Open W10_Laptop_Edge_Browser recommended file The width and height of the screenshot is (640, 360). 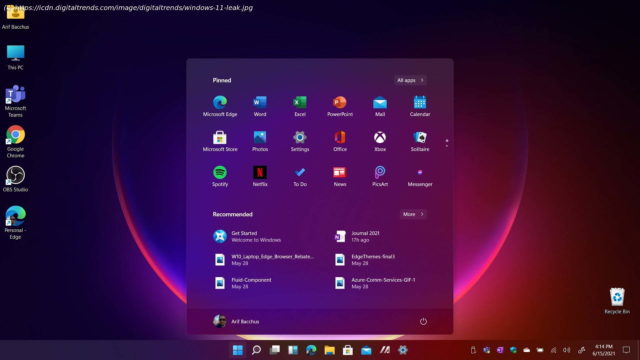264,260
